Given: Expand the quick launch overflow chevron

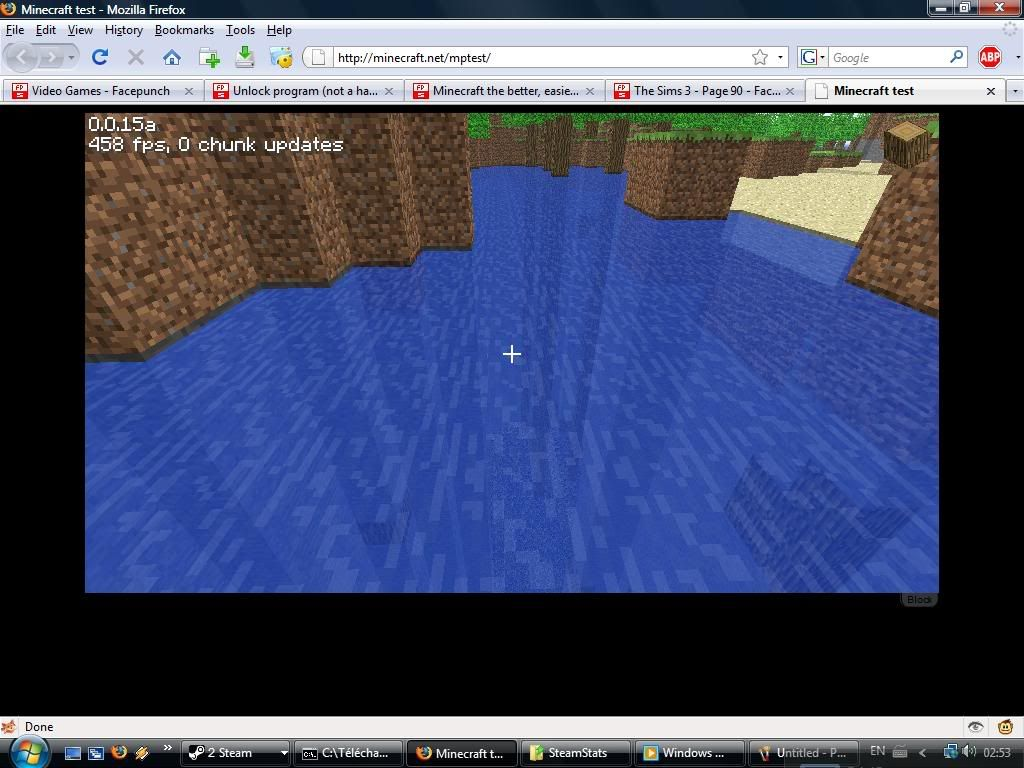Looking at the screenshot, I should (168, 748).
